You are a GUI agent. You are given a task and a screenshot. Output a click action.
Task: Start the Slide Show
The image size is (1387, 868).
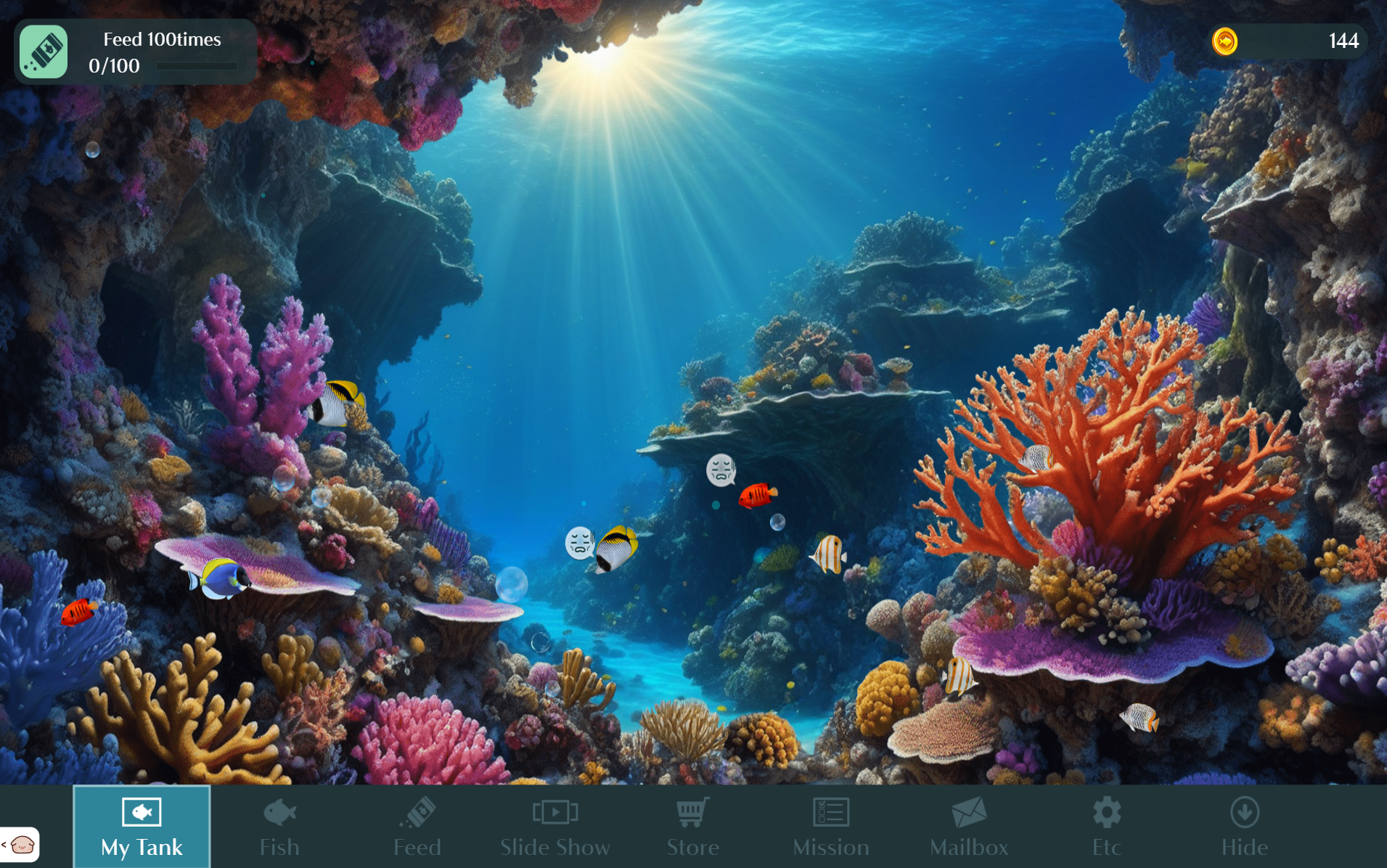(x=555, y=826)
